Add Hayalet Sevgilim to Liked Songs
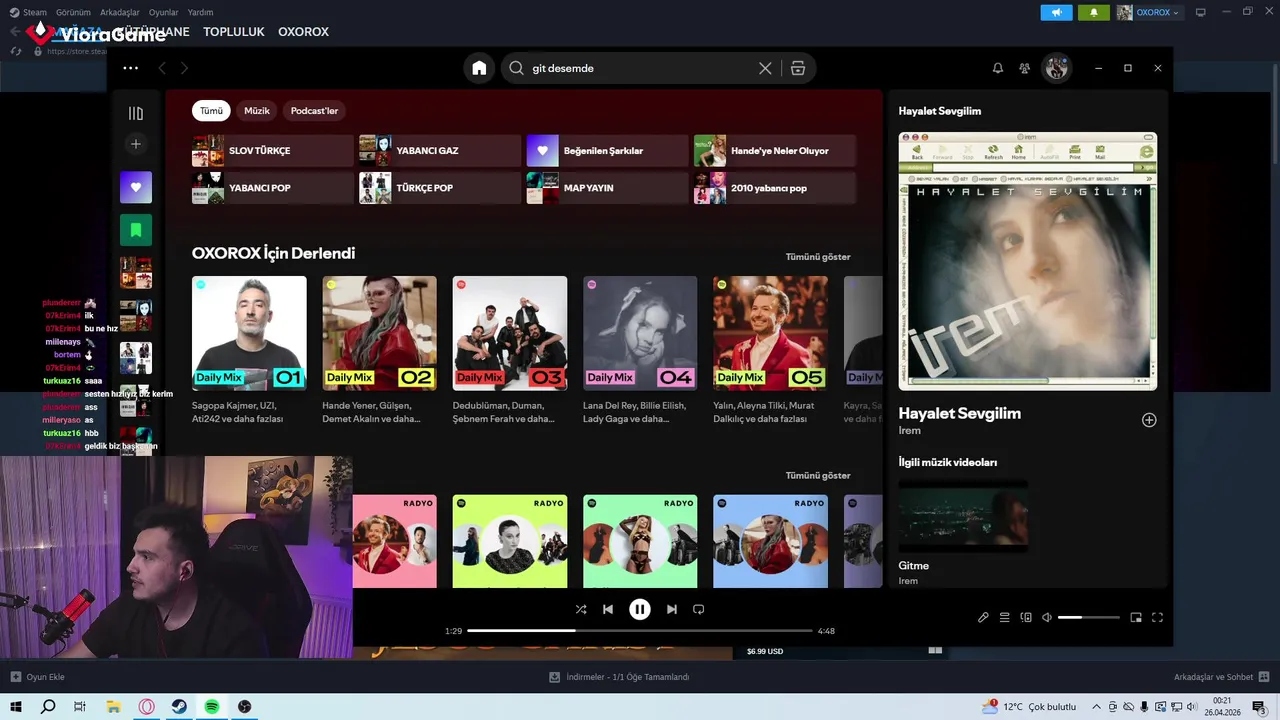This screenshot has width=1280, height=720. [x=1149, y=420]
